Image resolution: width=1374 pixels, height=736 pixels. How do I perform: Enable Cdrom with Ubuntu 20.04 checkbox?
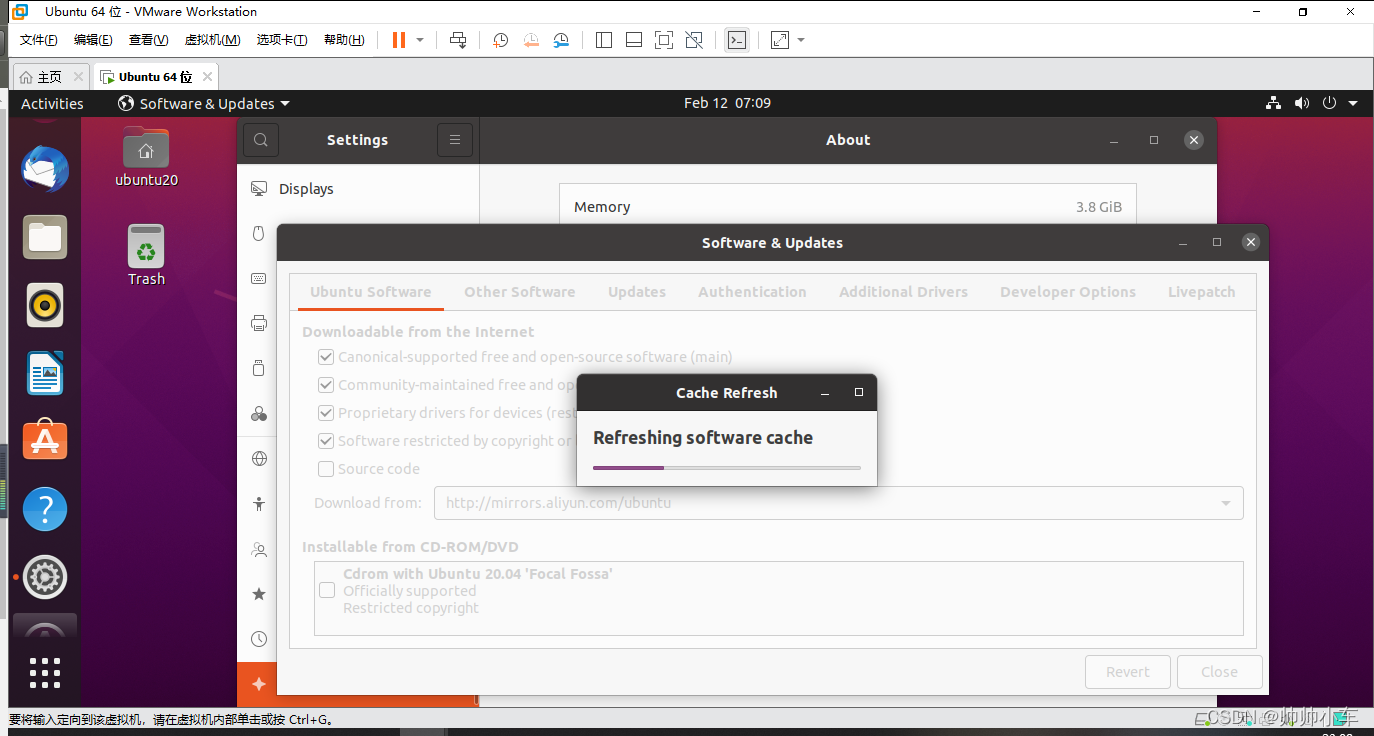coord(327,591)
